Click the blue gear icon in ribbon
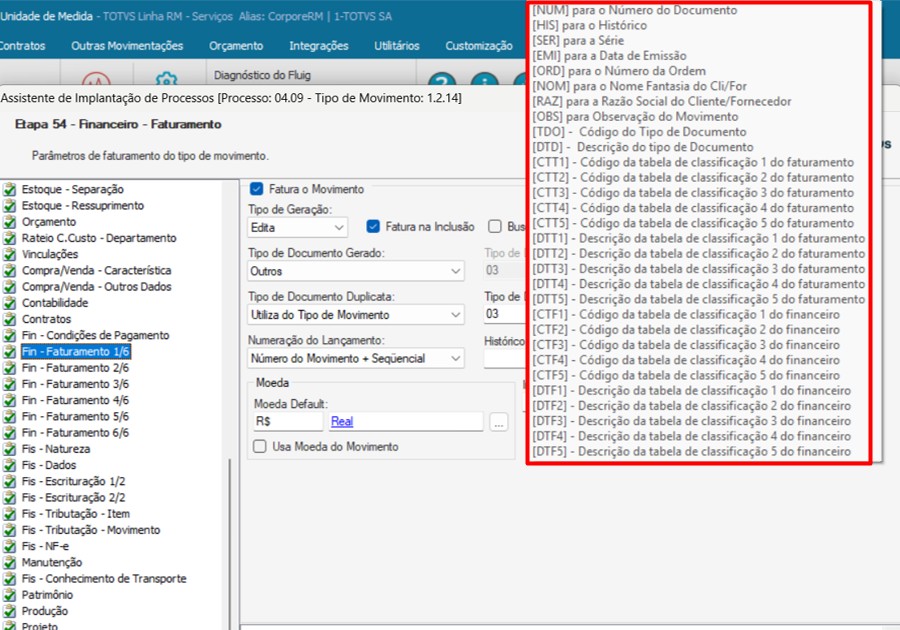 point(166,80)
